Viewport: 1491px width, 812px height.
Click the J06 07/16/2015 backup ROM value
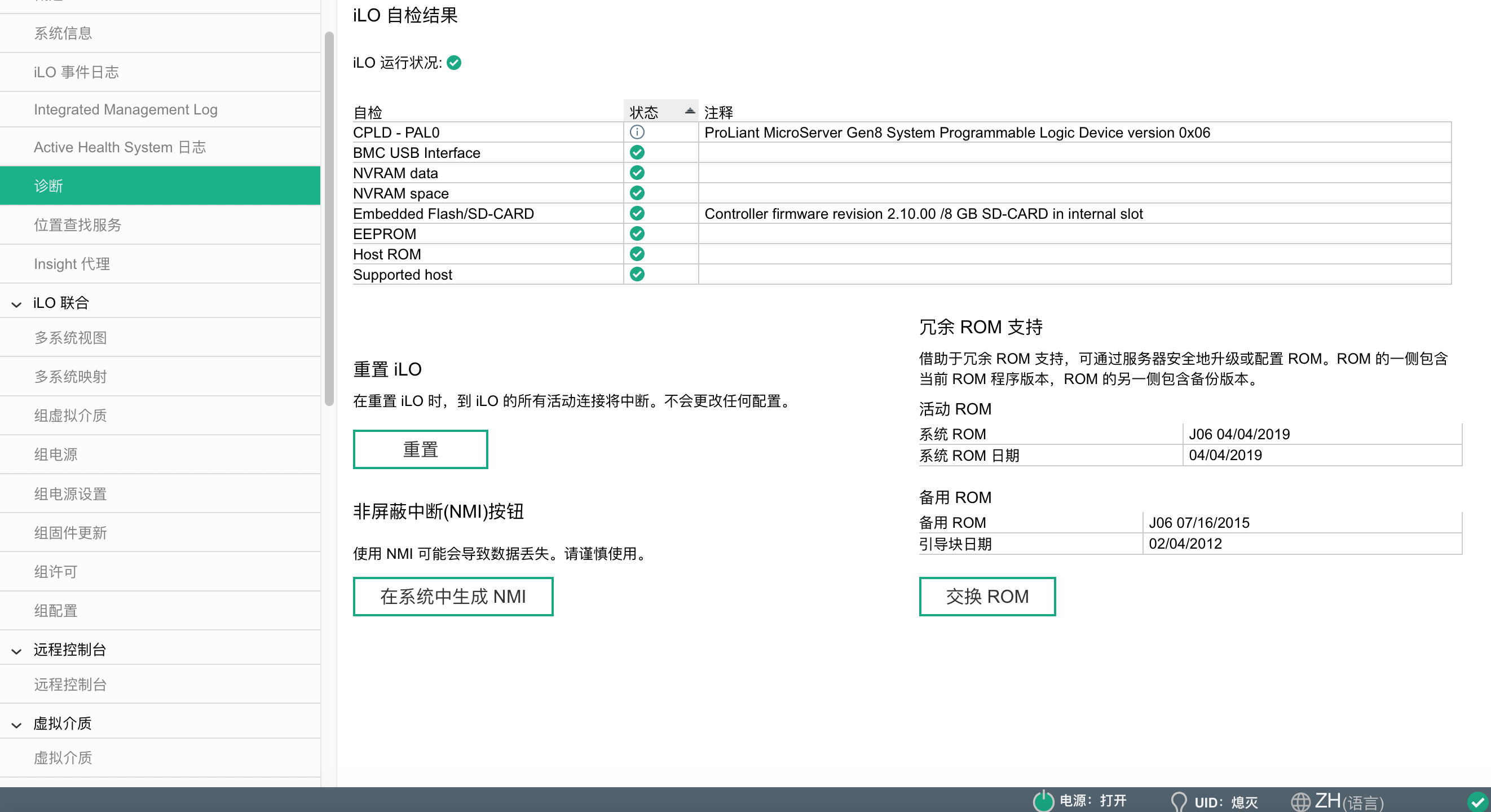point(1199,523)
